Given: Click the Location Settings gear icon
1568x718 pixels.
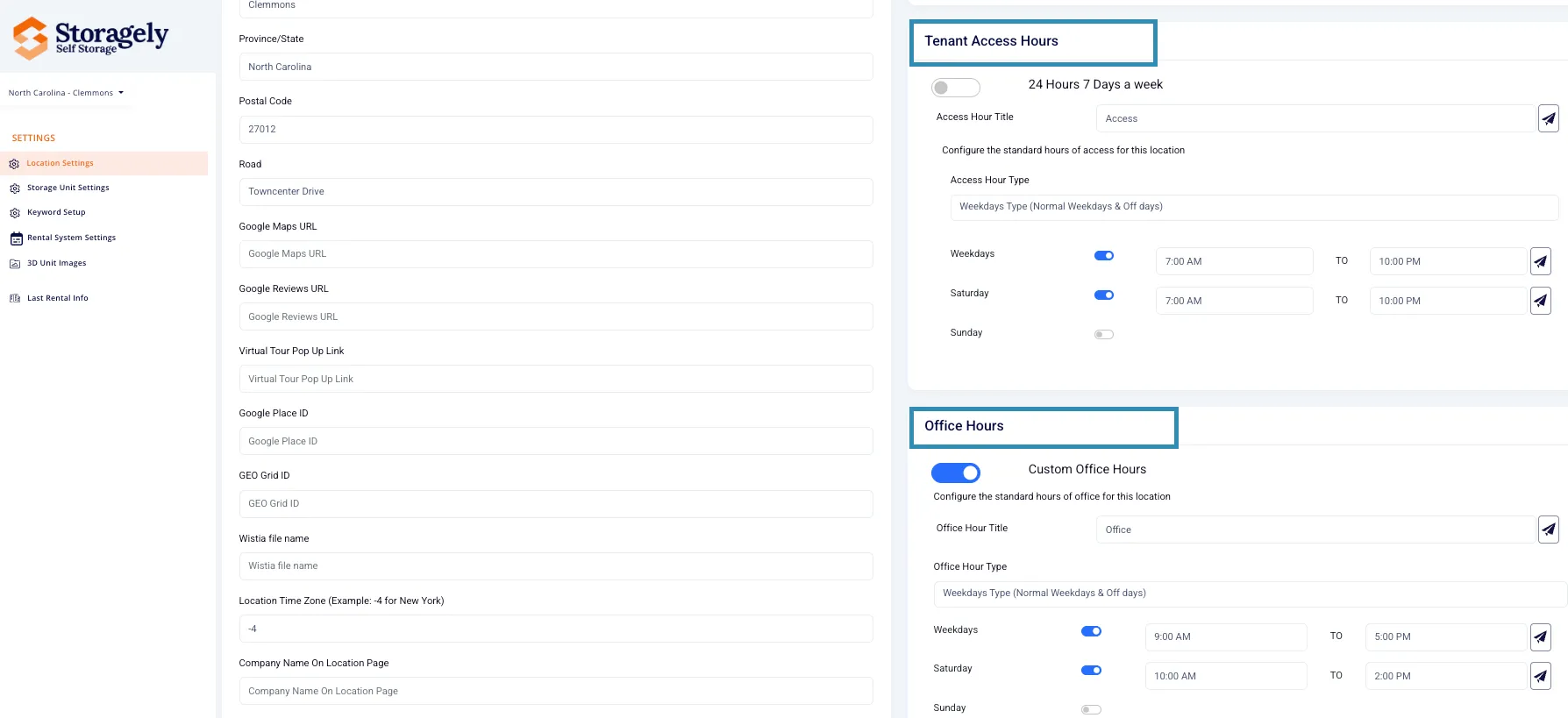Looking at the screenshot, I should (14, 164).
